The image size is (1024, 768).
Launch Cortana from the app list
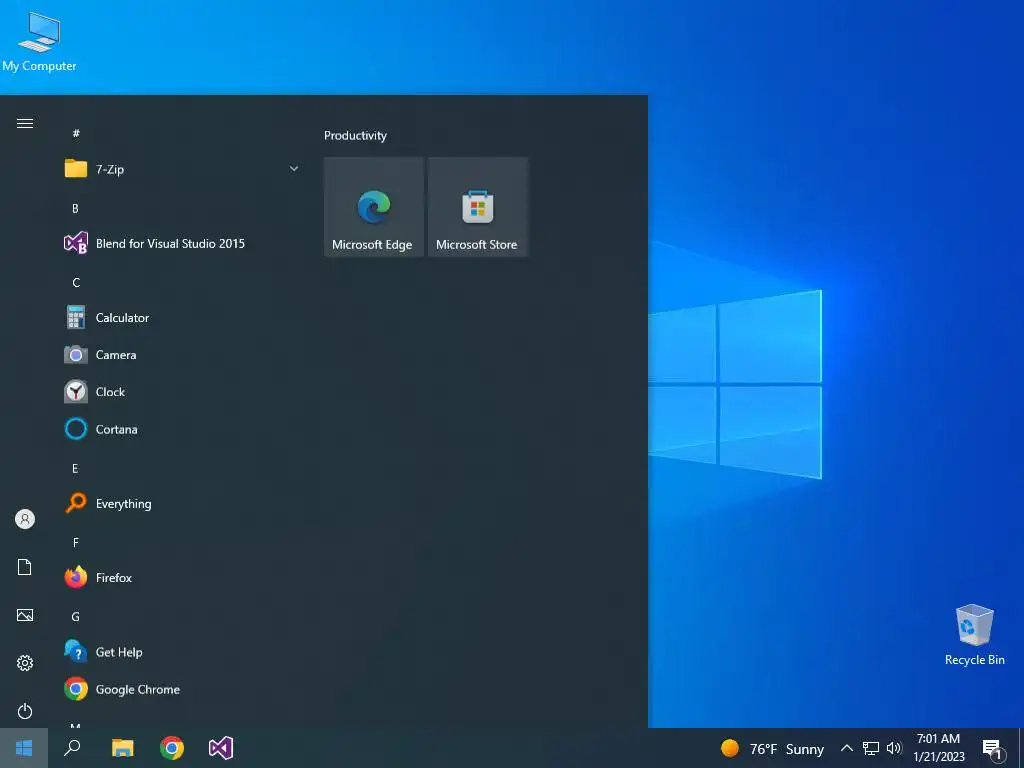click(x=181, y=429)
